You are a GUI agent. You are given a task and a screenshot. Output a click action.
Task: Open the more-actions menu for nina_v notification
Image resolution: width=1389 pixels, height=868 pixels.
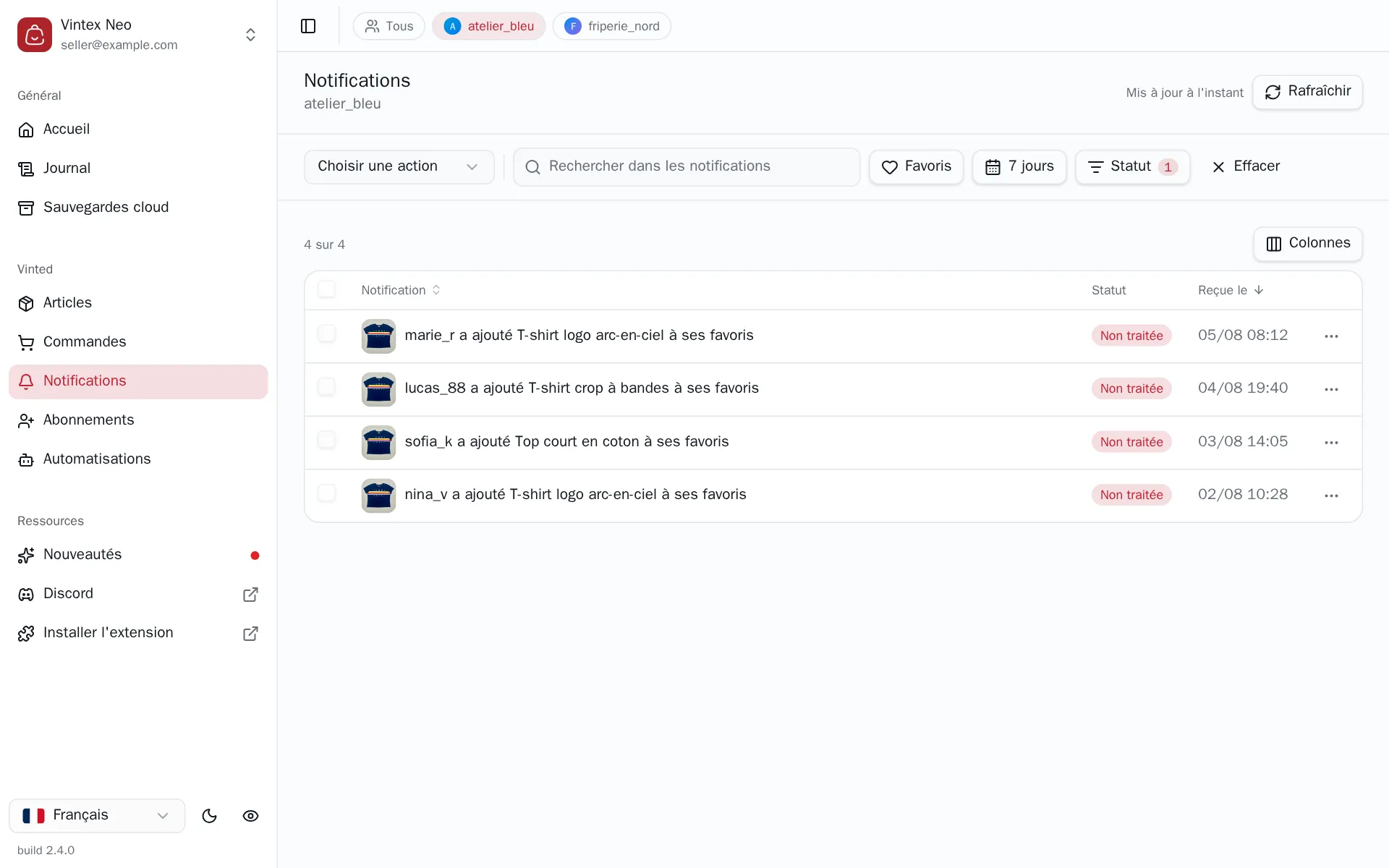click(x=1331, y=495)
